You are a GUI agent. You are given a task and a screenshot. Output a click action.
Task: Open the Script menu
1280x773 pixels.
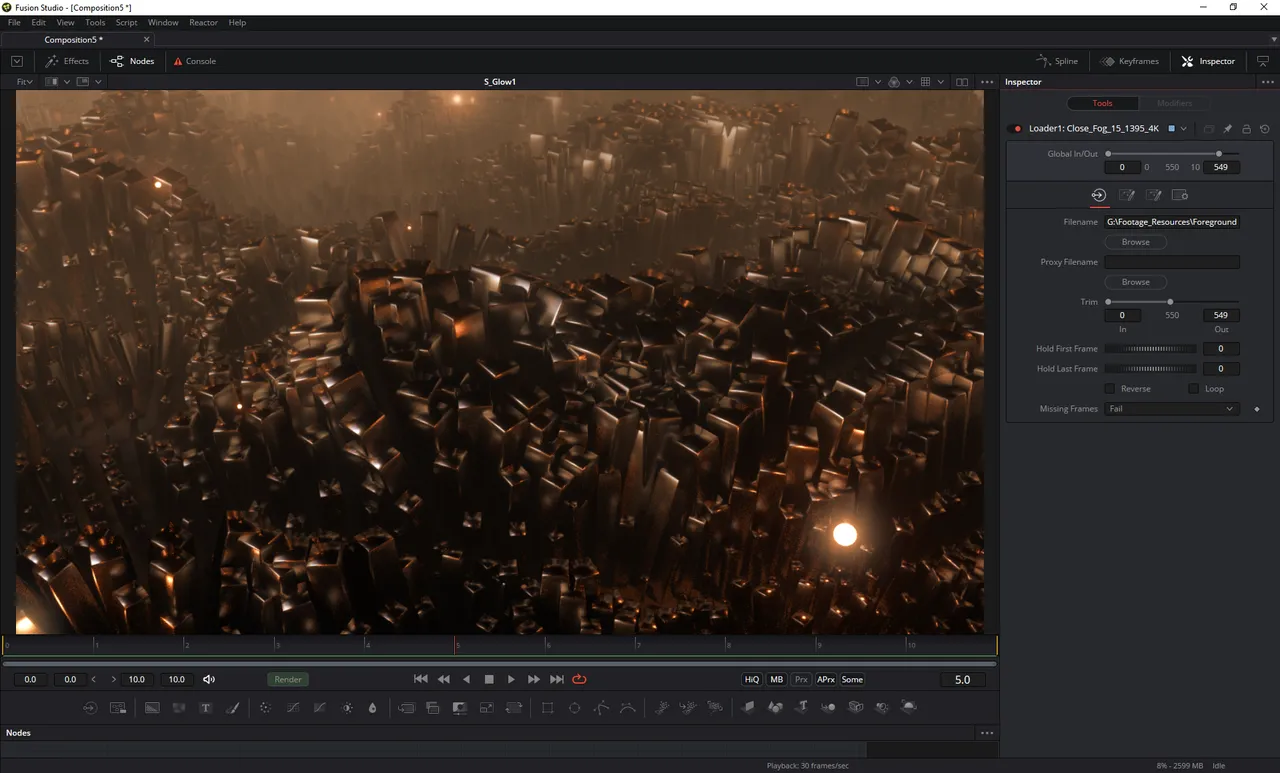(x=127, y=22)
